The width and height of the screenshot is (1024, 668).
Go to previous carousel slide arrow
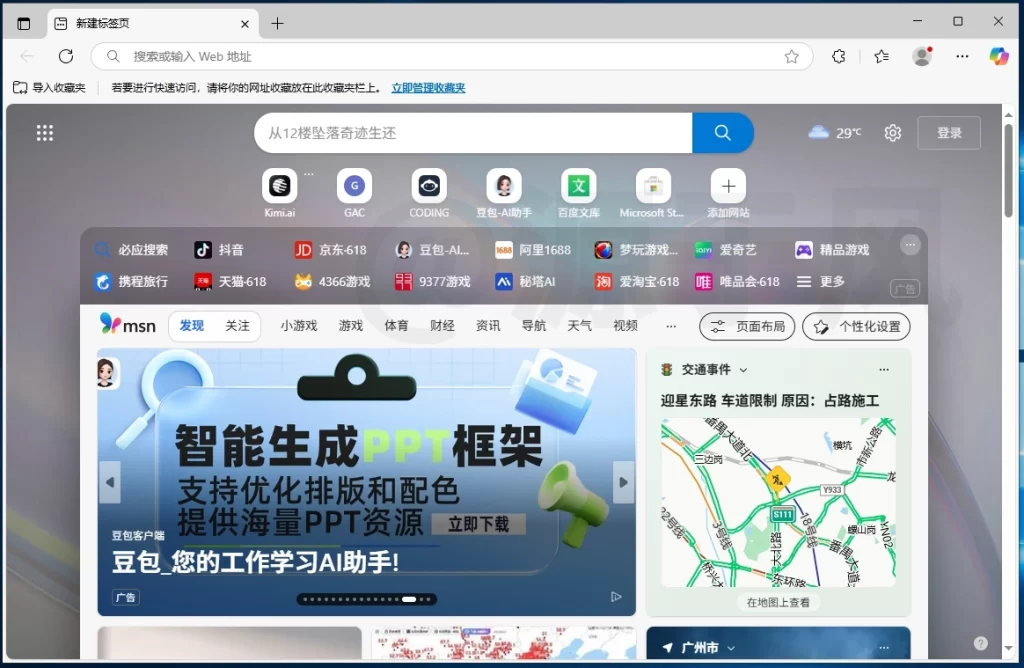click(110, 483)
